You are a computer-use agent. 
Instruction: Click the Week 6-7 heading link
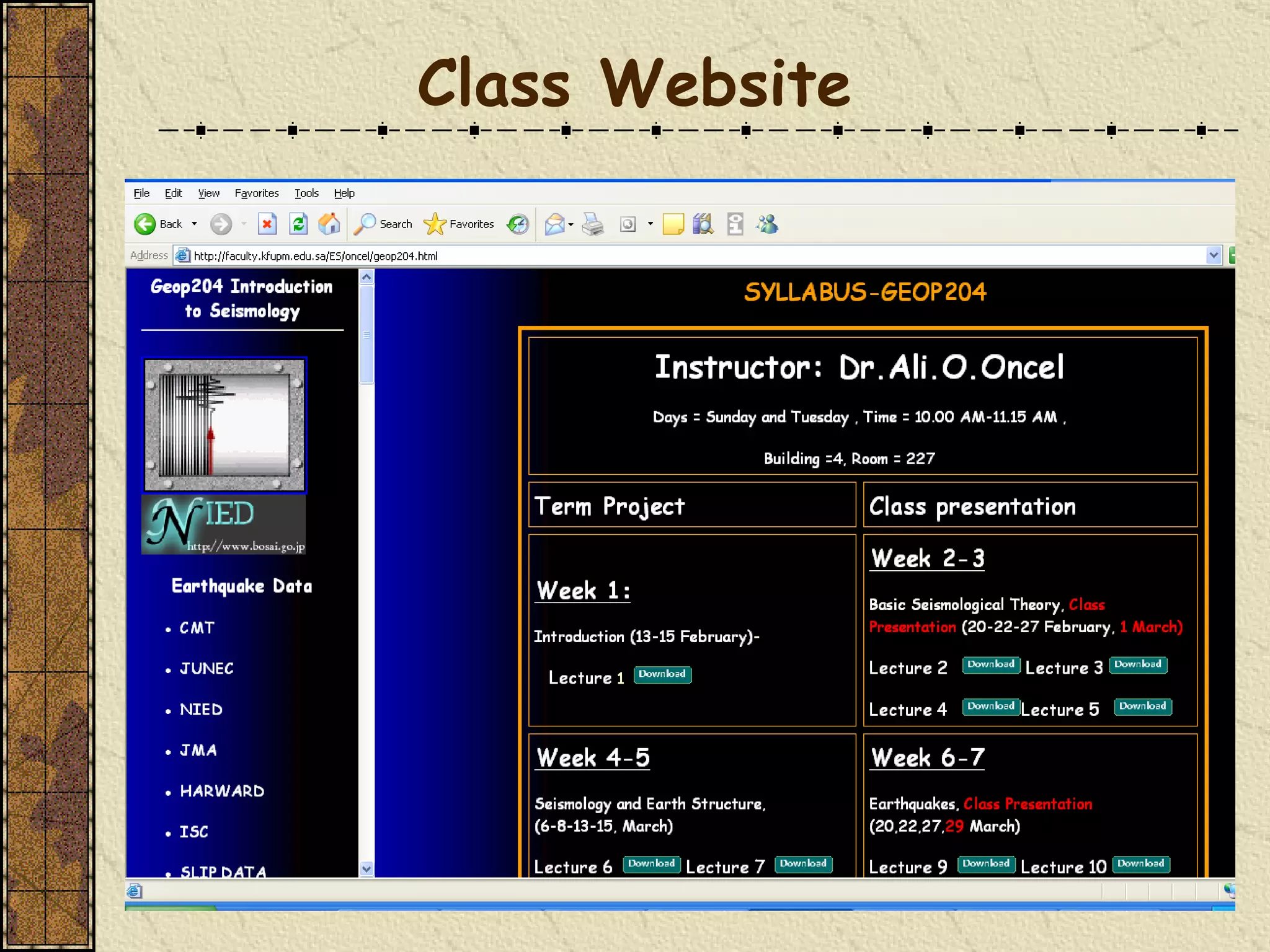click(928, 757)
